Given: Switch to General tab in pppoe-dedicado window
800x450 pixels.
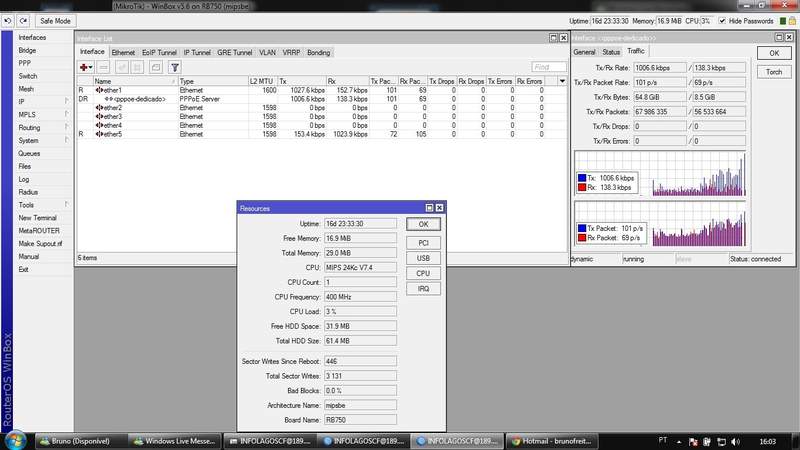Looking at the screenshot, I should click(584, 52).
